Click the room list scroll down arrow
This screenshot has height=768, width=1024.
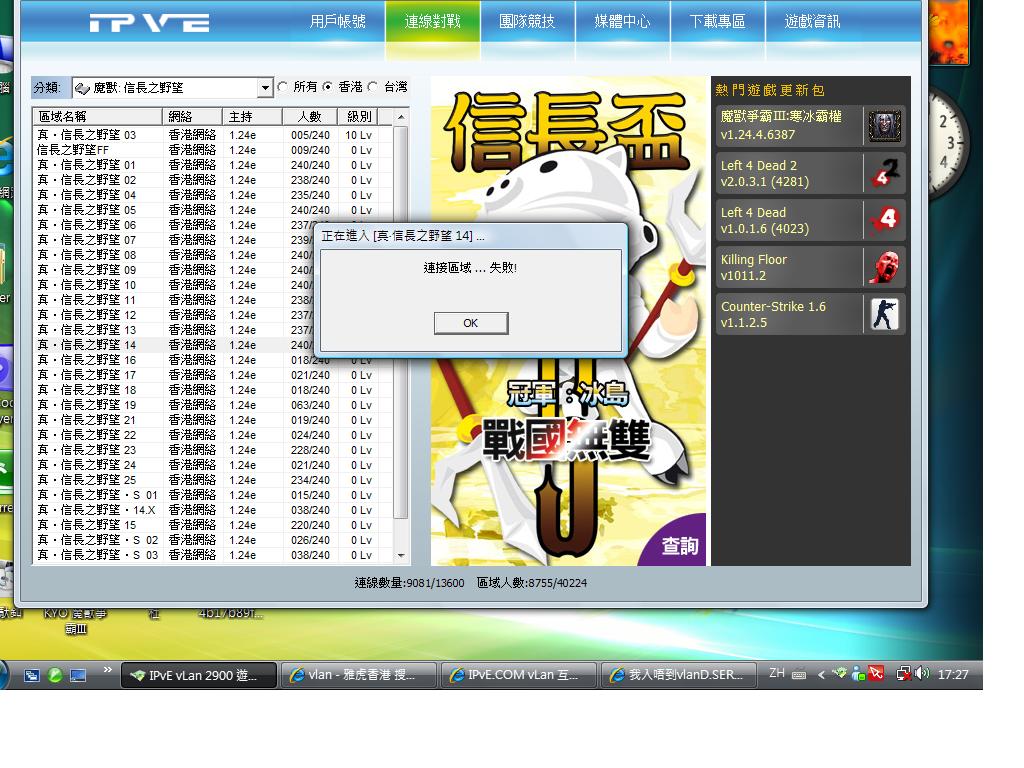click(x=402, y=556)
